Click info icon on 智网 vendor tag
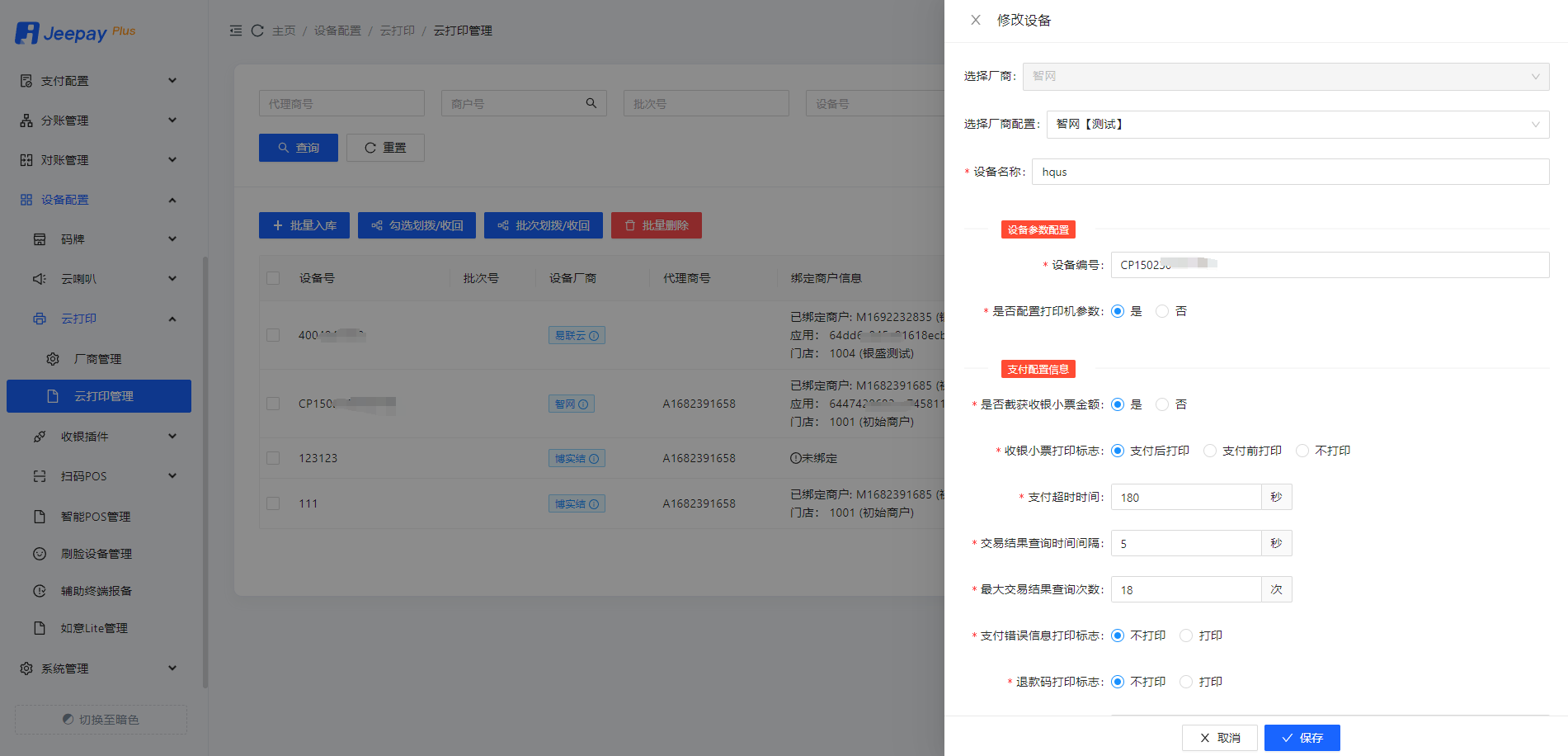This screenshot has height=756, width=1568. click(x=583, y=404)
